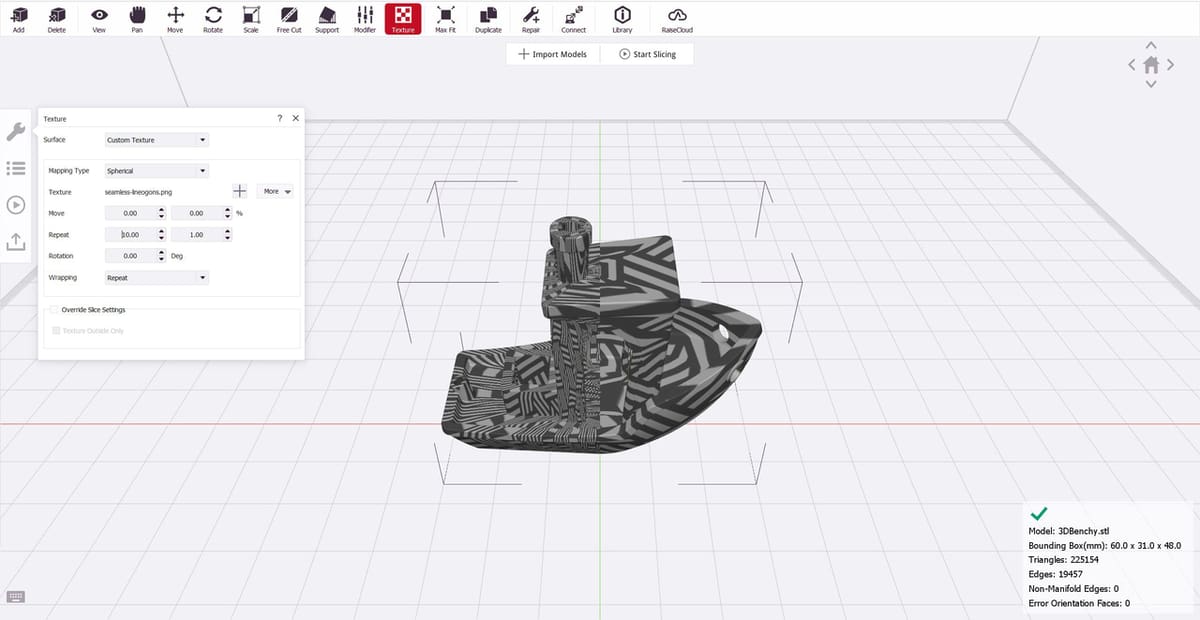
Task: Click the left arrow beside home navigator
Action: pos(1132,65)
